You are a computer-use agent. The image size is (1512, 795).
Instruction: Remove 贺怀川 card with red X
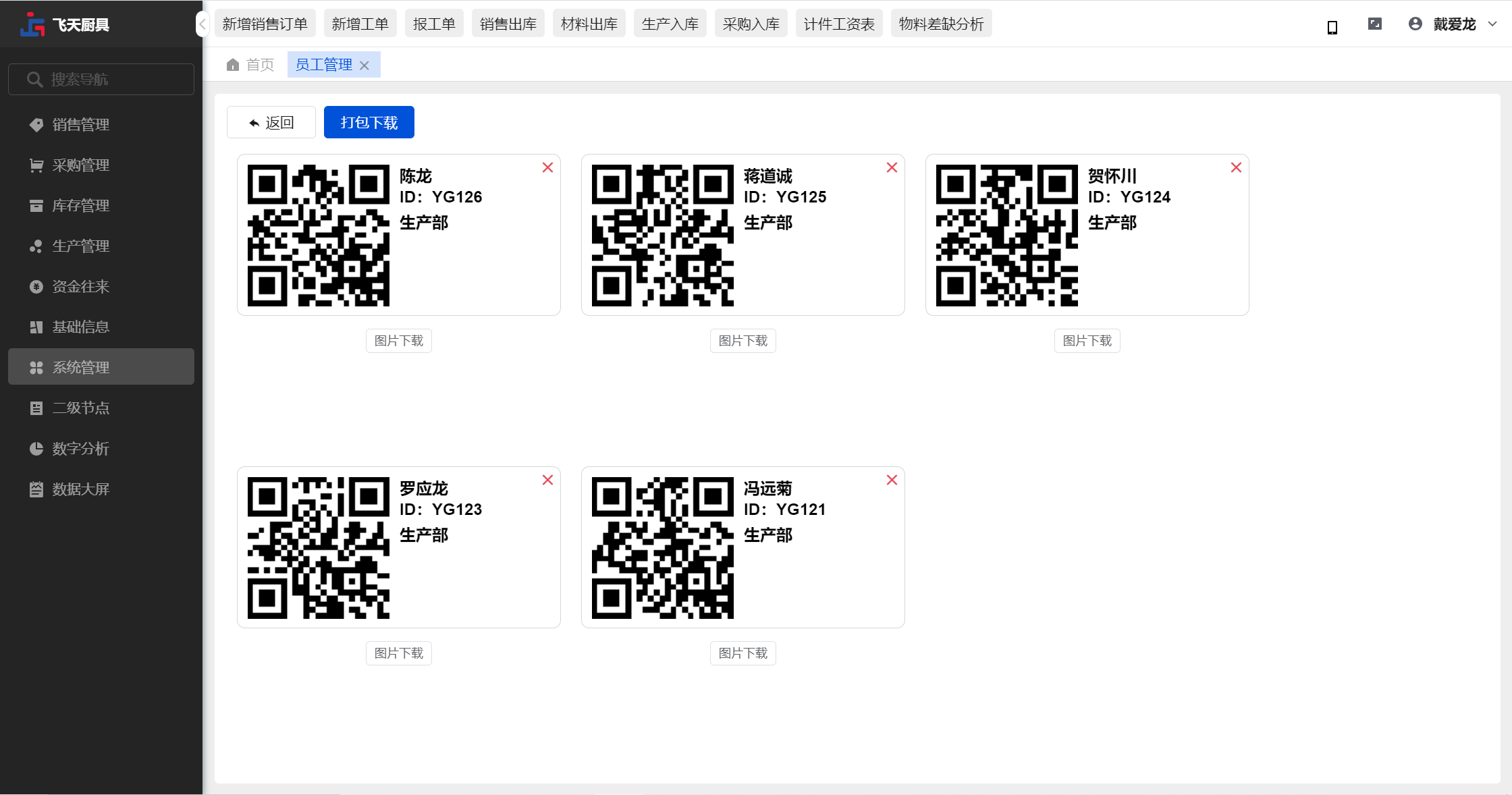pyautogui.click(x=1236, y=167)
